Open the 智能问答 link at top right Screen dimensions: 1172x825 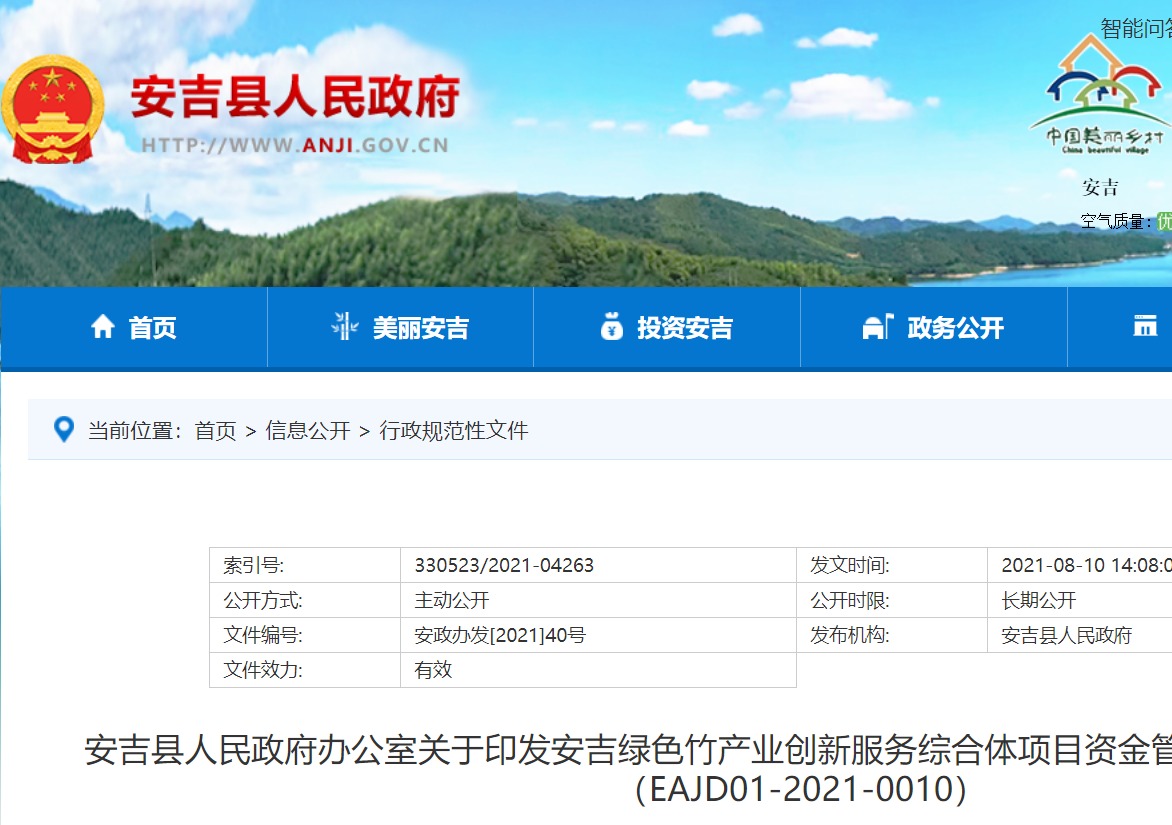1136,28
